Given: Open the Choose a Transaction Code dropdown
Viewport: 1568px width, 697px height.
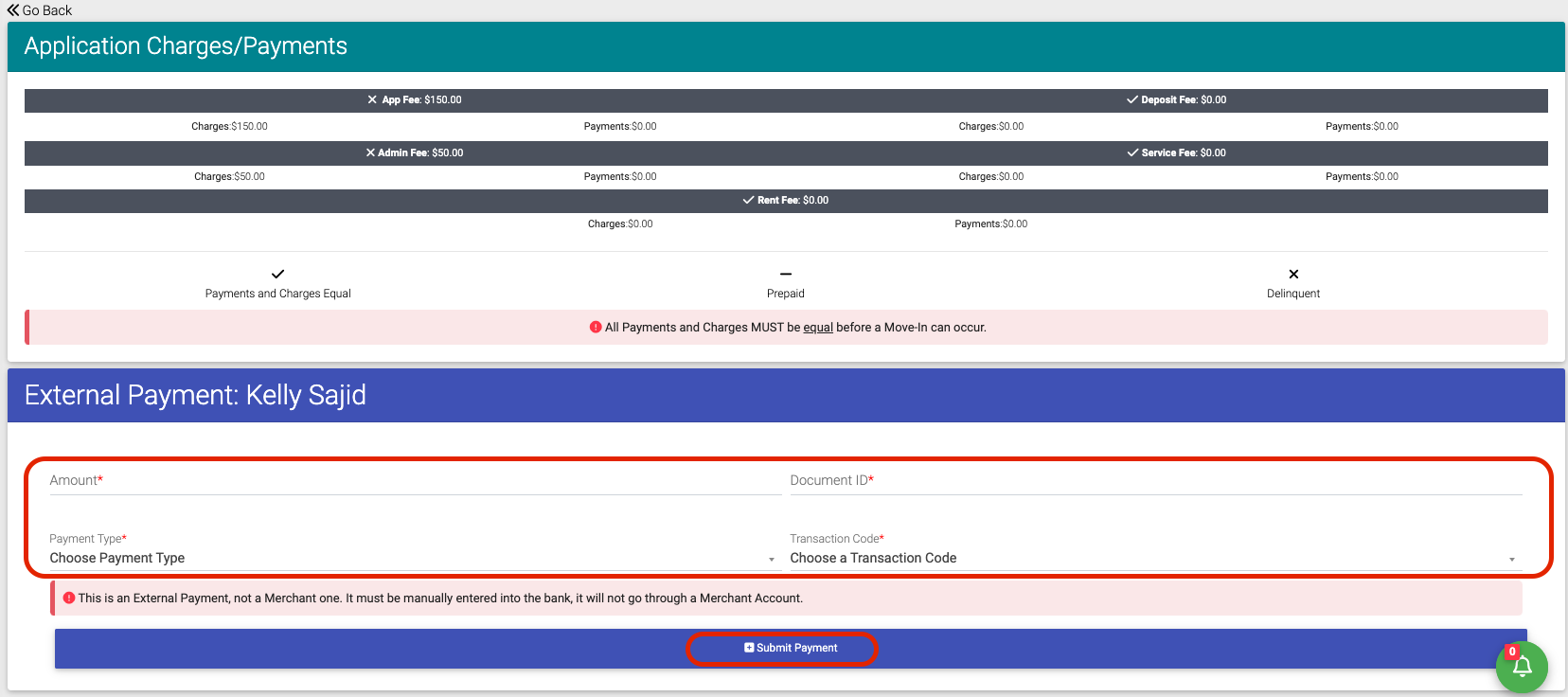Looking at the screenshot, I should (1146, 559).
